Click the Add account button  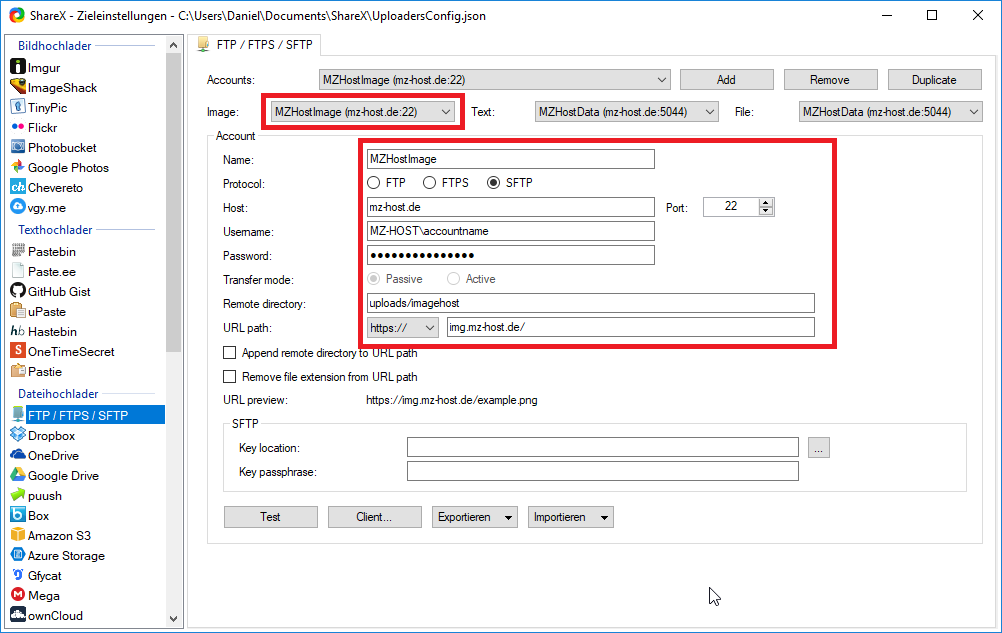pyautogui.click(x=727, y=80)
